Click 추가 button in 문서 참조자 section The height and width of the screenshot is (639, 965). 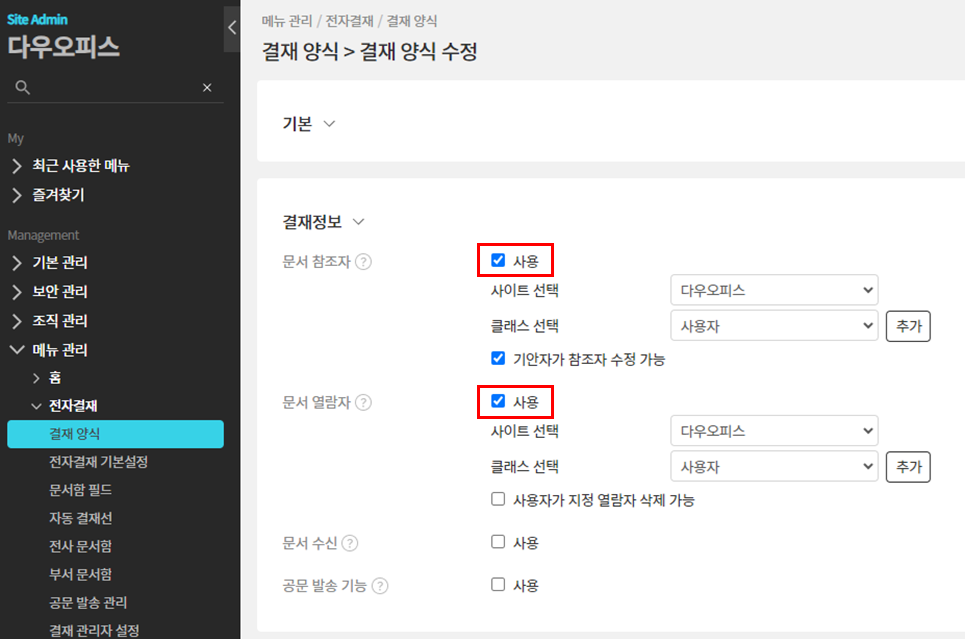[908, 326]
